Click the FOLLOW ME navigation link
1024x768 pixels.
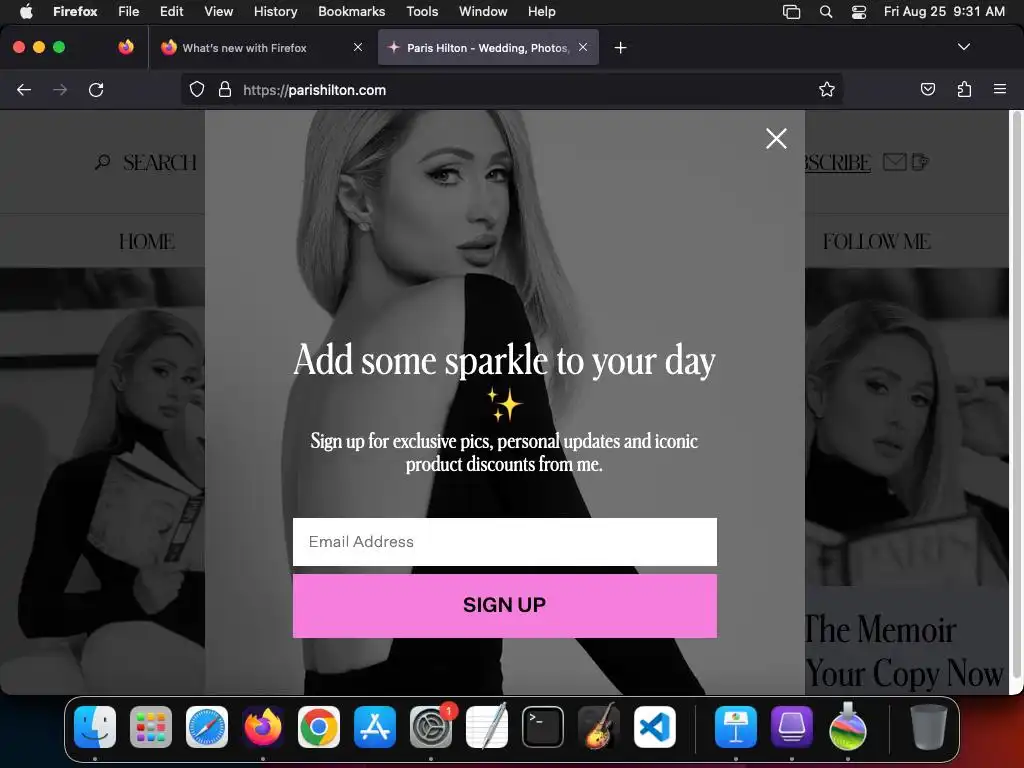[876, 242]
